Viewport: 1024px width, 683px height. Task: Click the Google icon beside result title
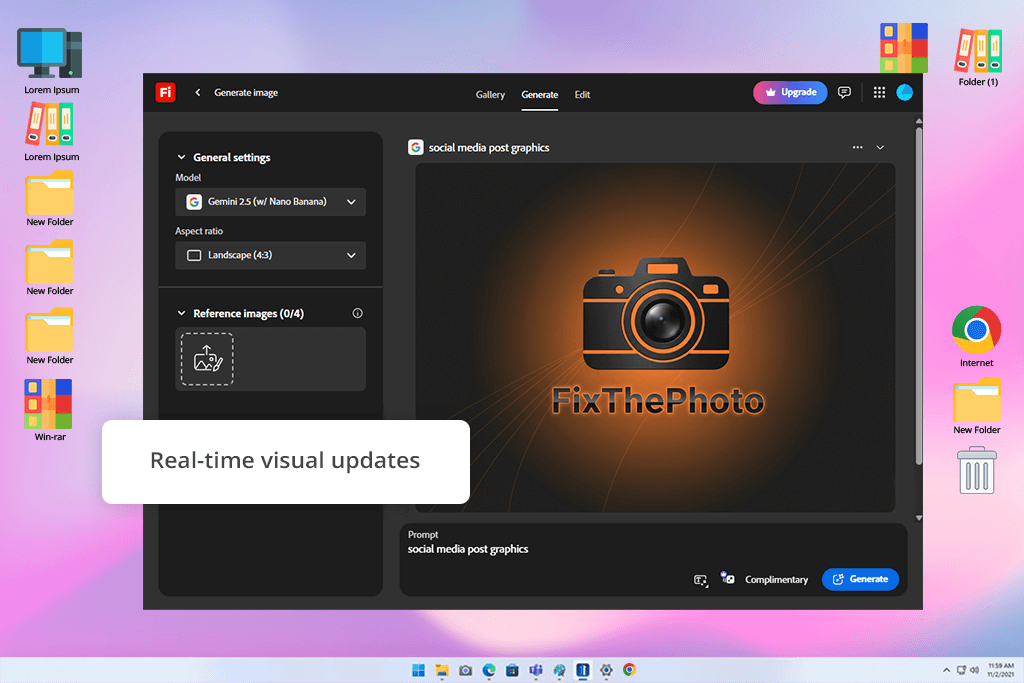(415, 148)
